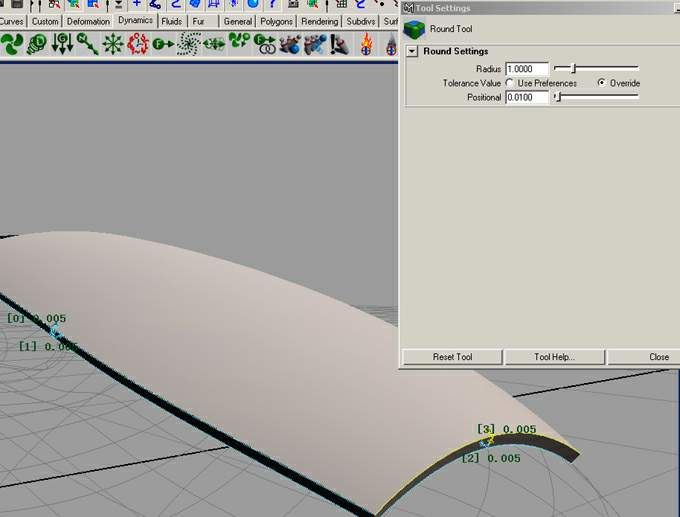Image resolution: width=680 pixels, height=517 pixels.
Task: Open the Polygons shelf tab
Action: coord(276,21)
